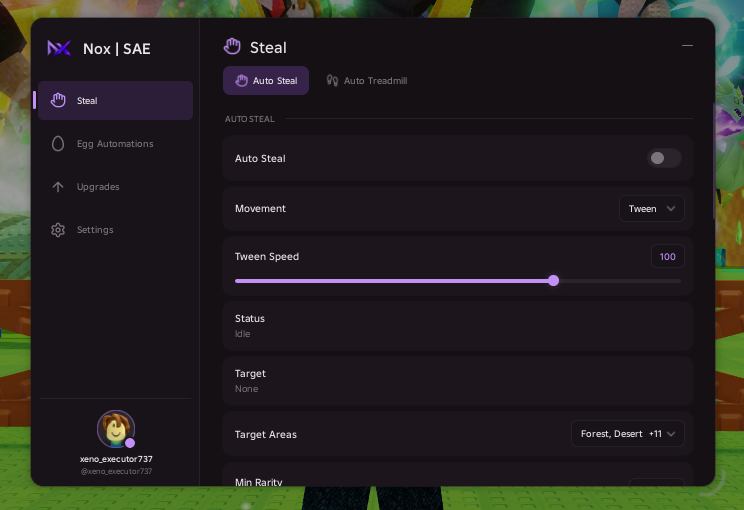Enable the Auto Steal toggle
The width and height of the screenshot is (744, 510).
664,158
